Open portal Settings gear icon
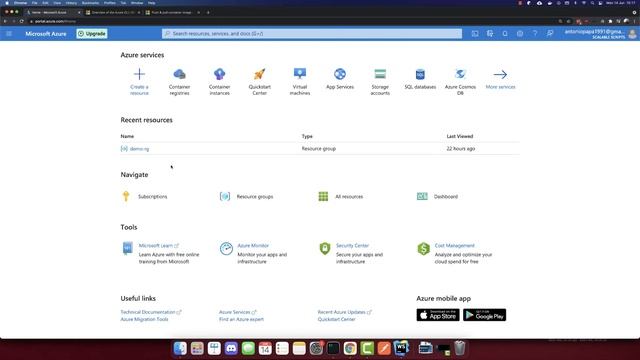 (520, 33)
